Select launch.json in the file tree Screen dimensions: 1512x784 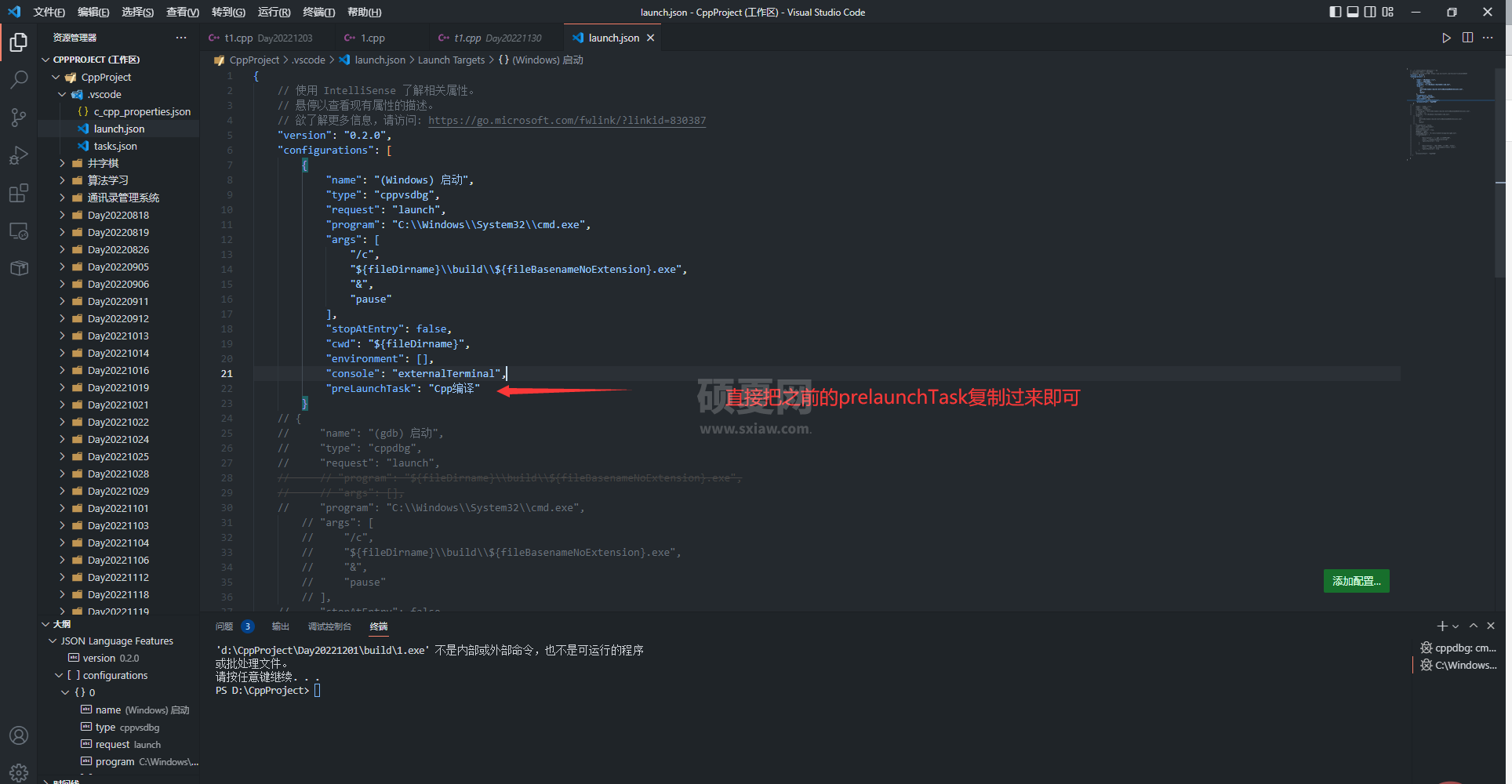[x=118, y=129]
